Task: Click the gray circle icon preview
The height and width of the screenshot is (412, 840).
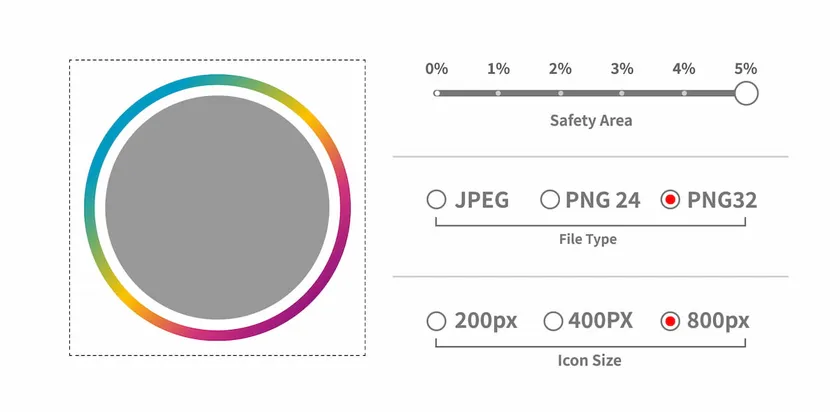Action: [x=217, y=208]
